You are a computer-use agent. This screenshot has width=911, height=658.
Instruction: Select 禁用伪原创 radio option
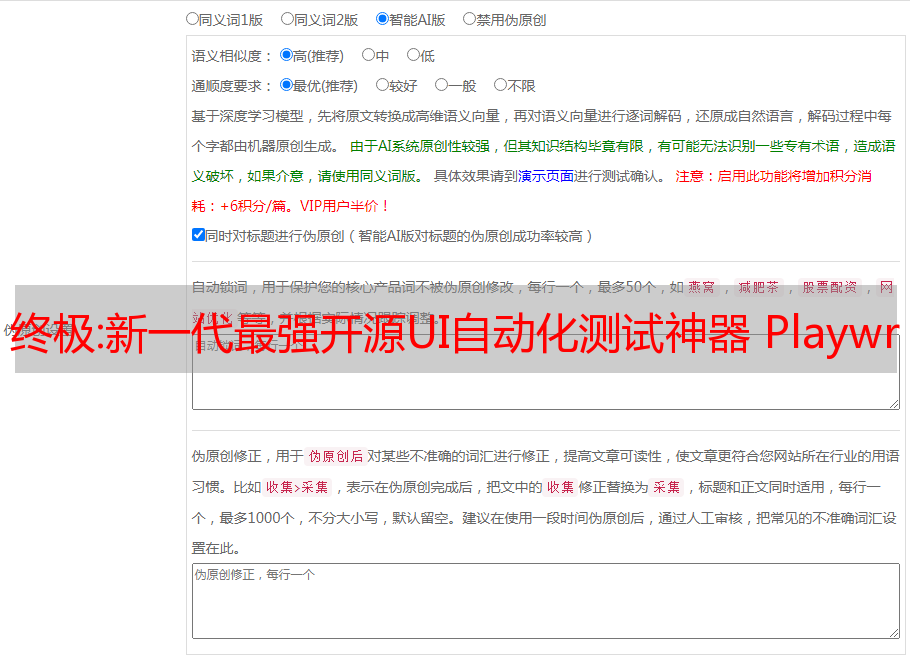tap(469, 19)
